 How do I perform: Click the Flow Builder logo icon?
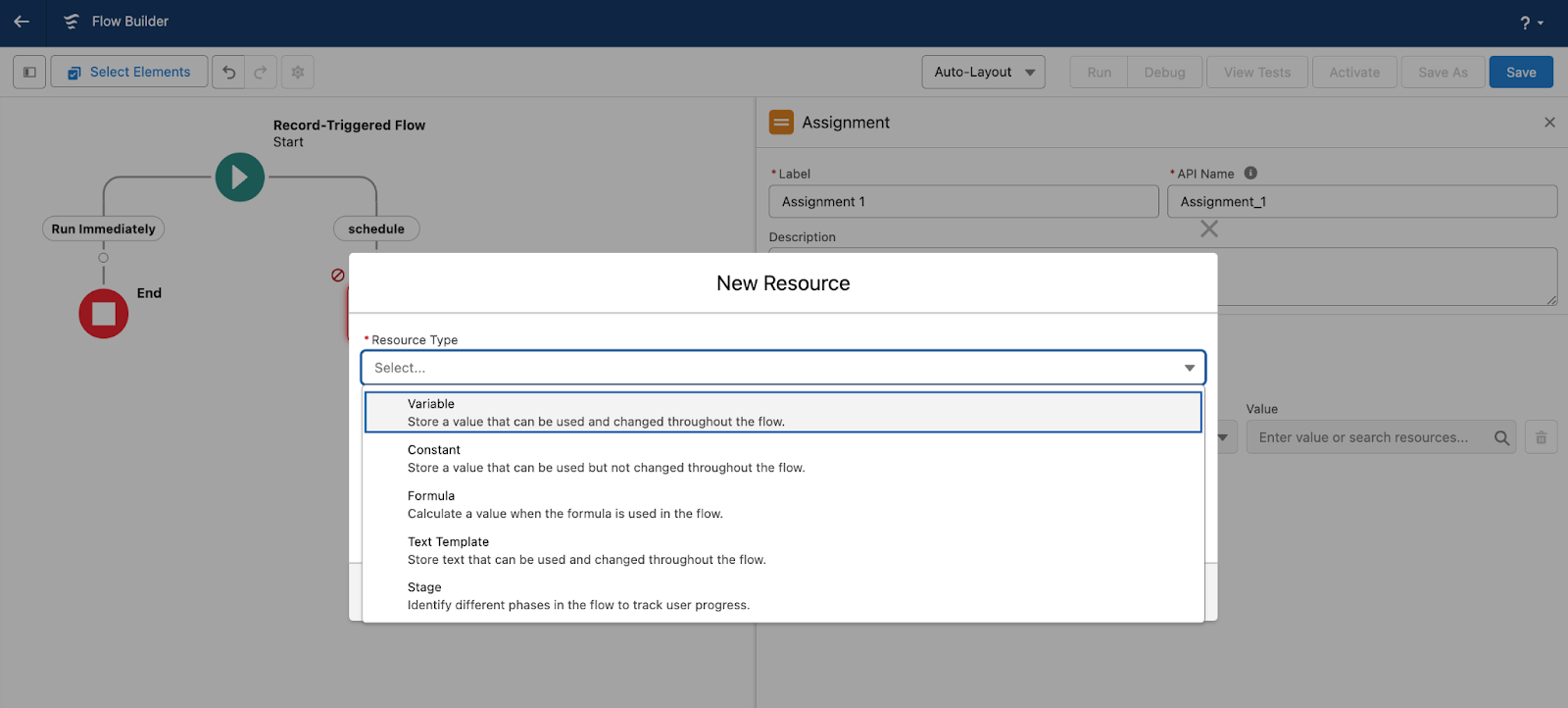click(72, 22)
